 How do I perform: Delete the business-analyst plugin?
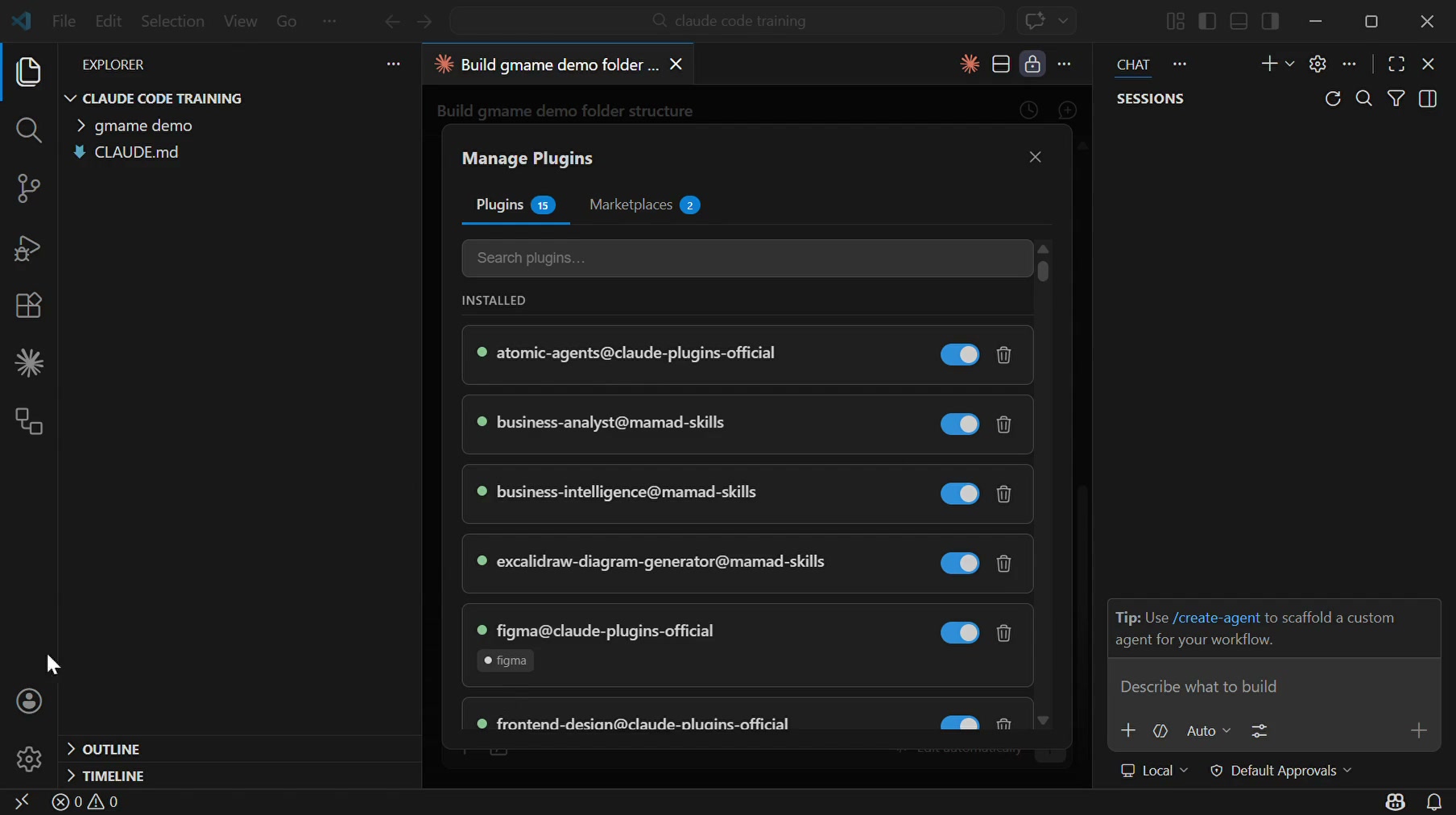click(1003, 424)
